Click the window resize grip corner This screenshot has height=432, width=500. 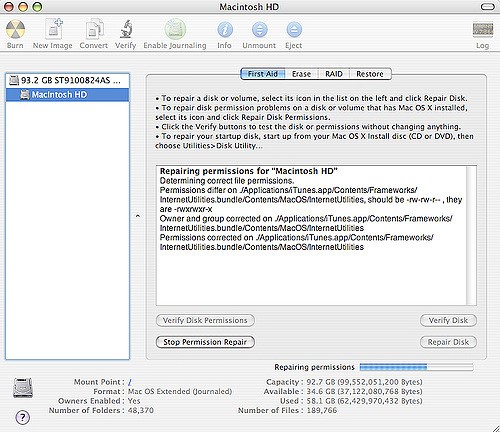pyautogui.click(x=495, y=428)
